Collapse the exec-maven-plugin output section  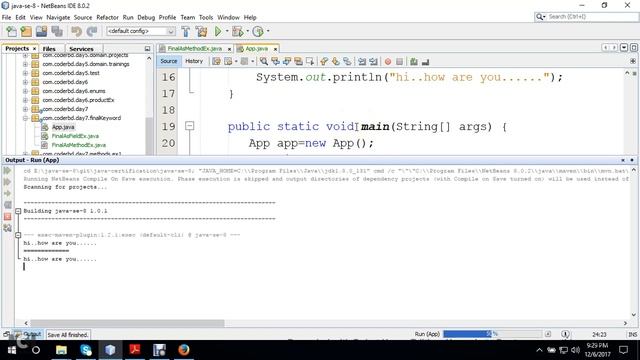coord(18,235)
